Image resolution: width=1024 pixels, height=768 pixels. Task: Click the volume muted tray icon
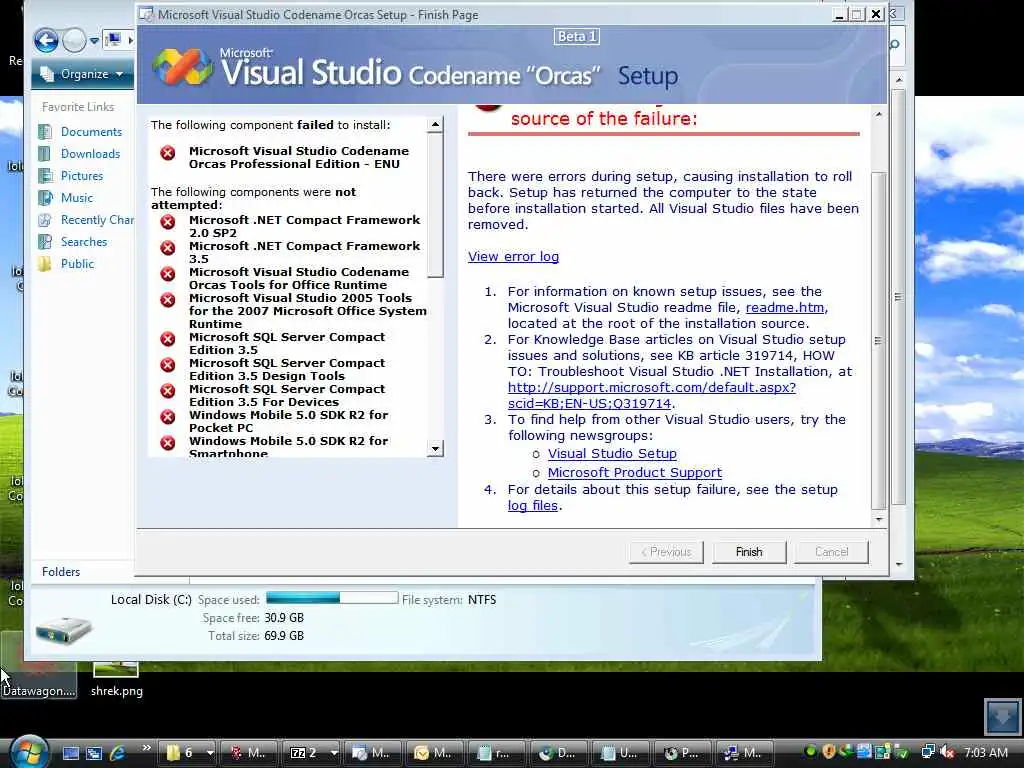point(947,752)
